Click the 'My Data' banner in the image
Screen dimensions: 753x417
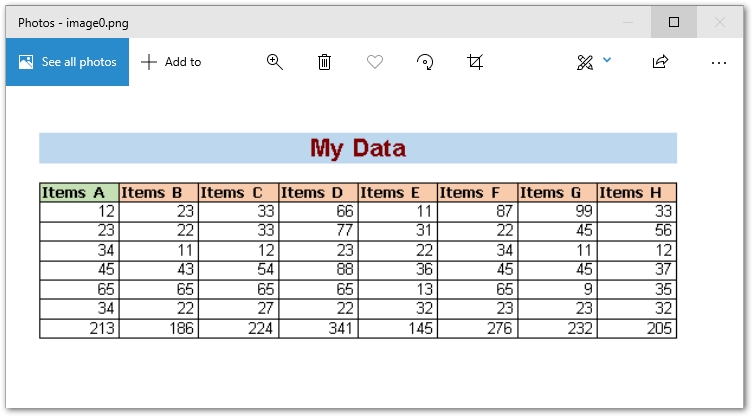point(358,148)
